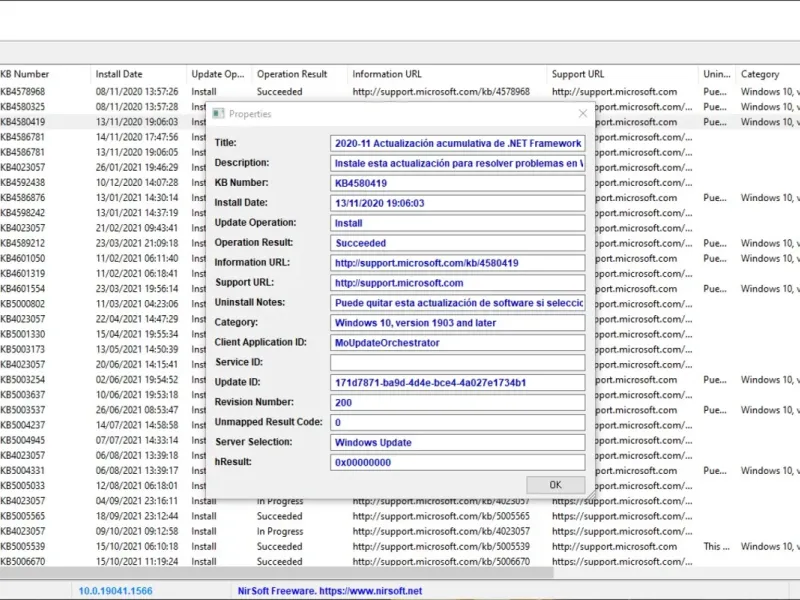This screenshot has width=800, height=600.
Task: Click the kb/4578968 information URL cell
Action: coord(441,91)
